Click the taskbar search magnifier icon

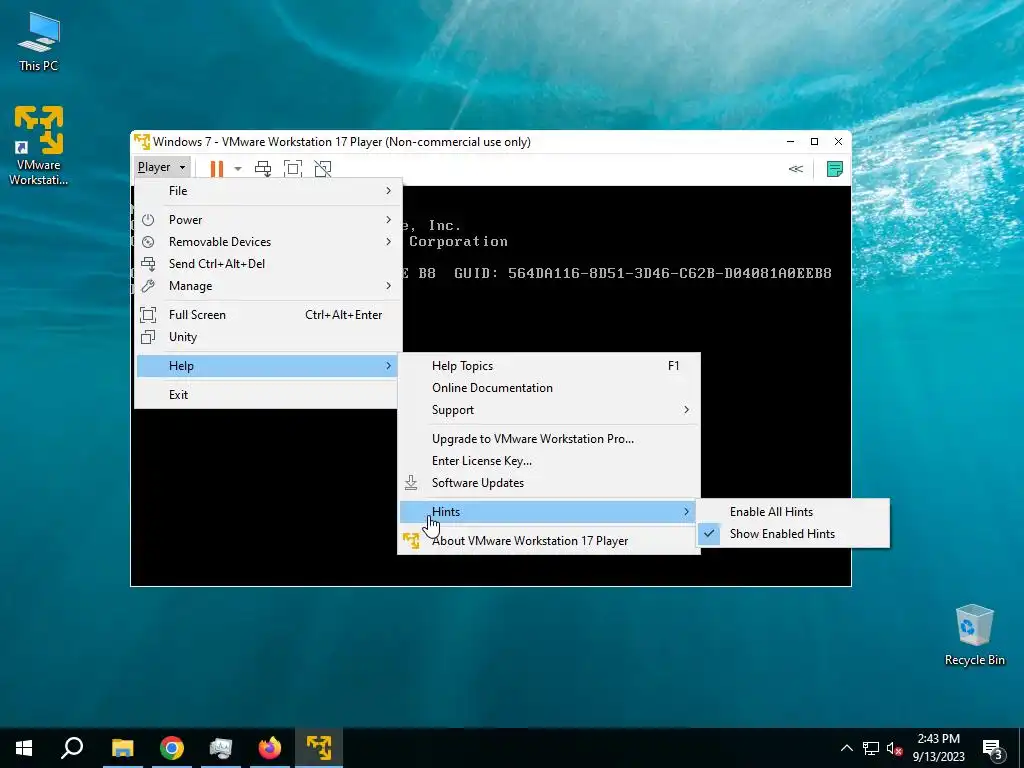72,748
